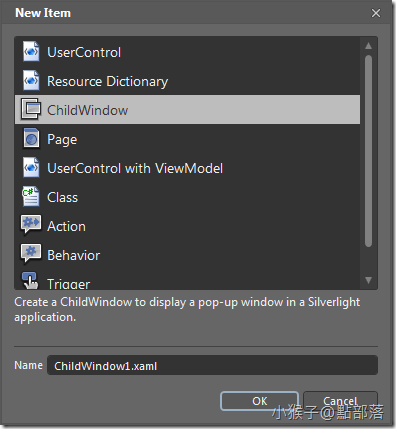Pick the Behavior text label
The image size is (396, 429).
pyautogui.click(x=73, y=255)
